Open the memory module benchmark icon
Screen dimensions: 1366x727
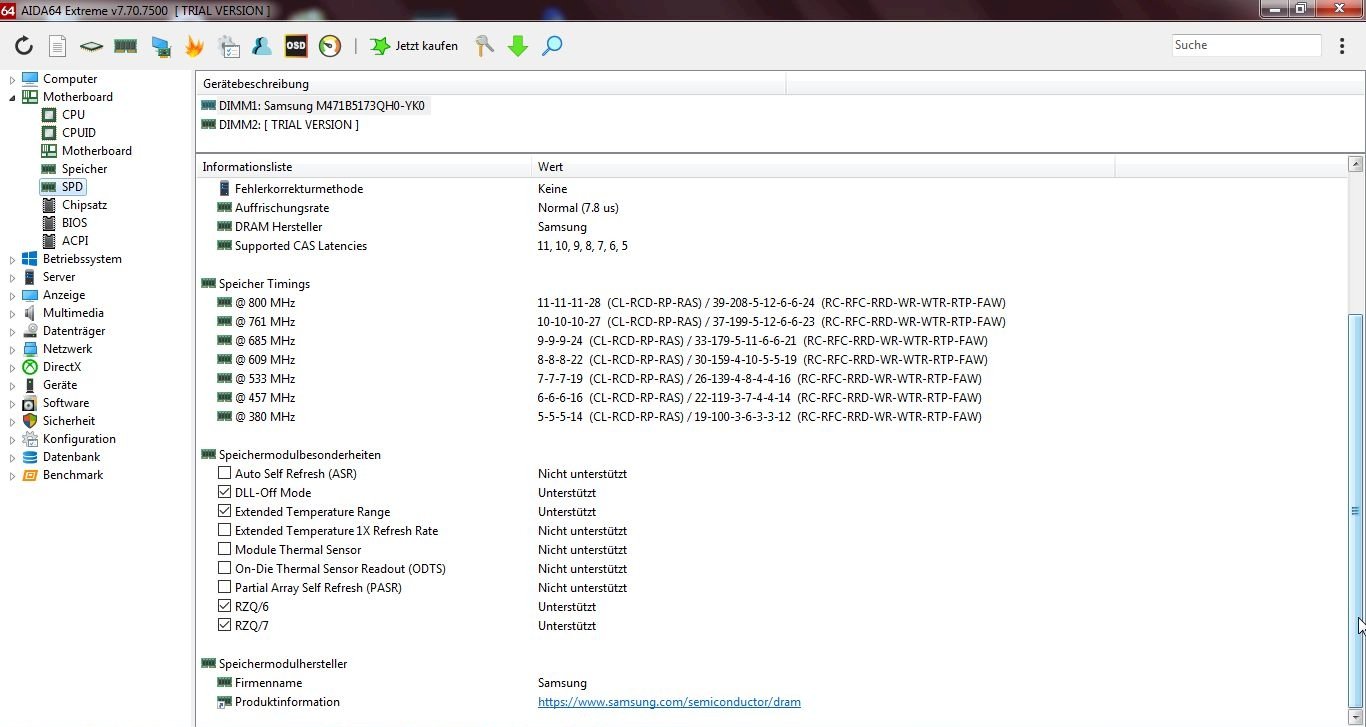pos(125,46)
